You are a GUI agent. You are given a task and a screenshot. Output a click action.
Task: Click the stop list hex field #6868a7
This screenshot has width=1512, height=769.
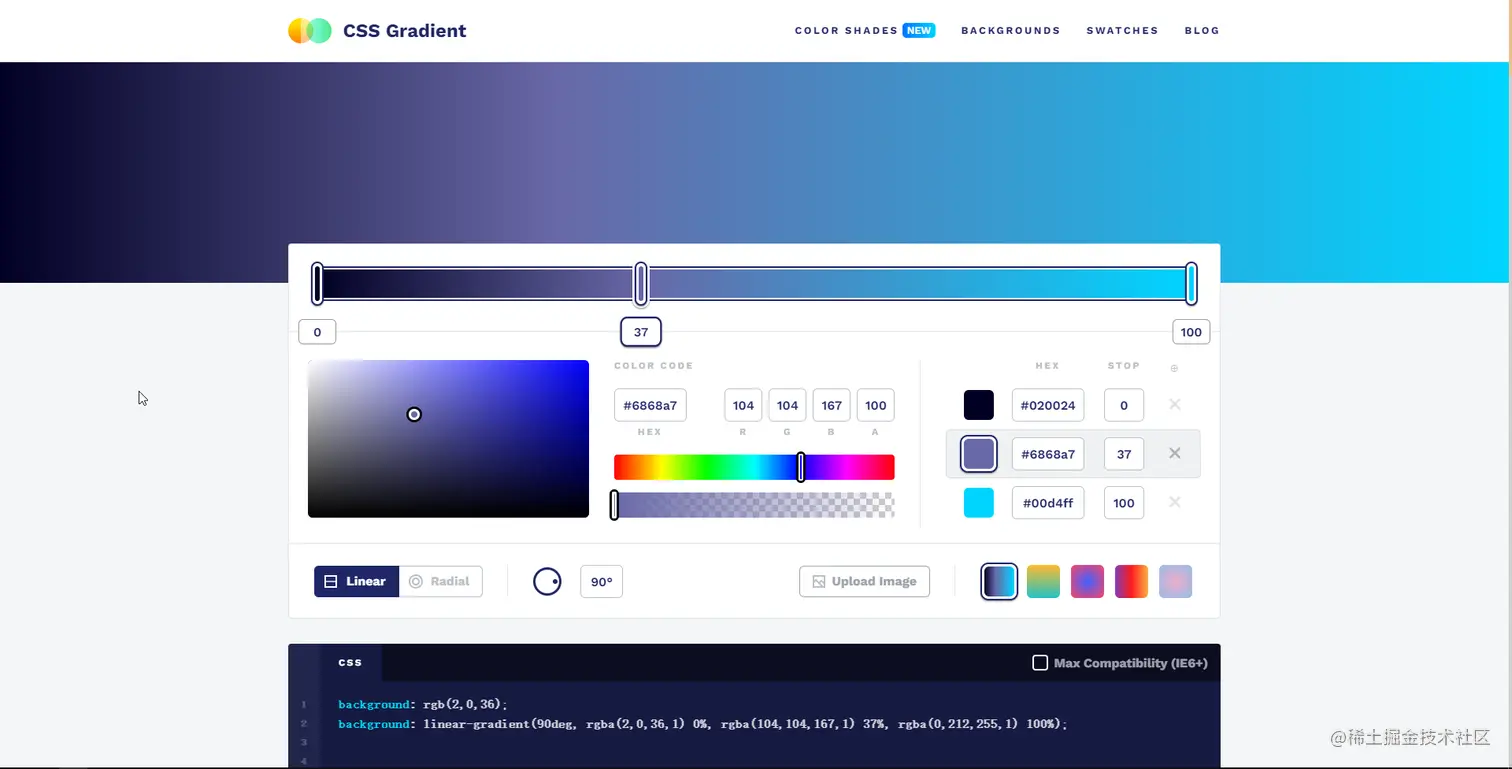(x=1048, y=454)
